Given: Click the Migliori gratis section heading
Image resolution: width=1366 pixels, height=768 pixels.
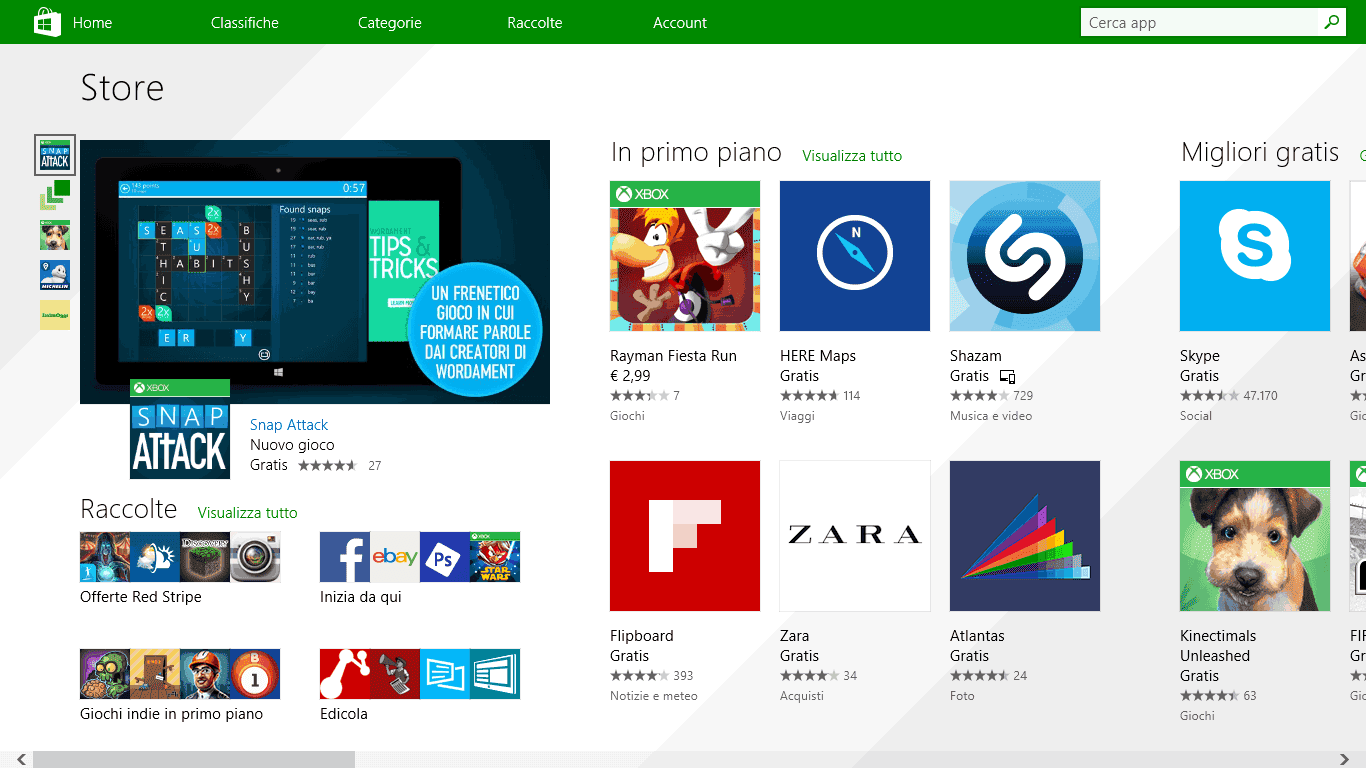Looking at the screenshot, I should pos(1260,152).
